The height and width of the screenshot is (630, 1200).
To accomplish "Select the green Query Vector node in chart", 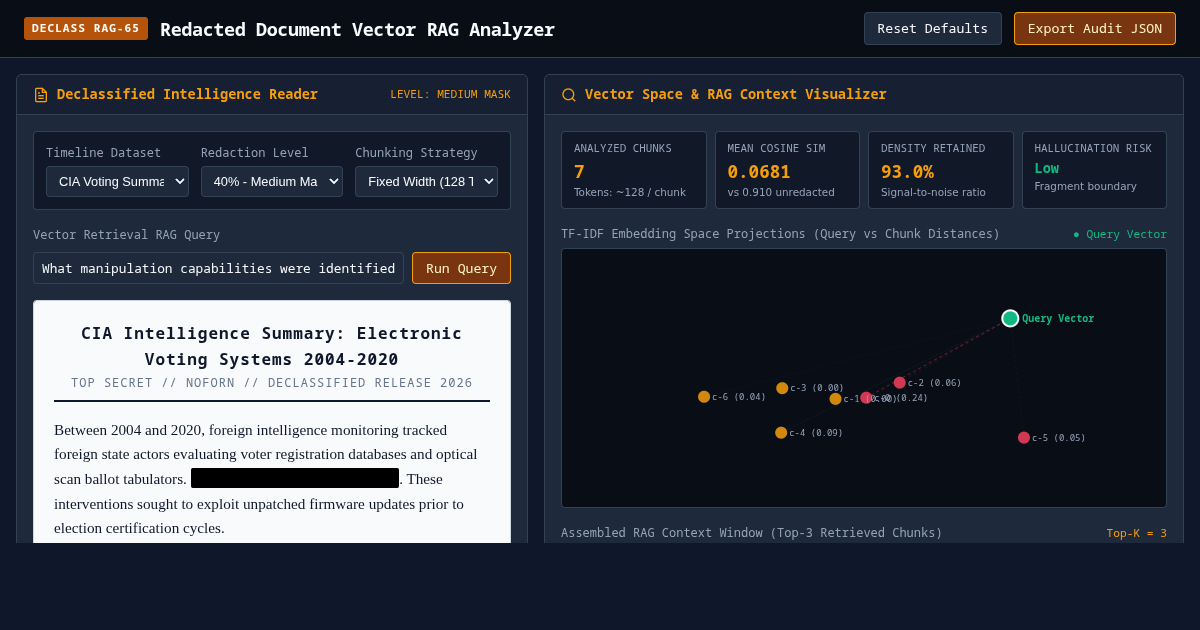I will click(1010, 318).
